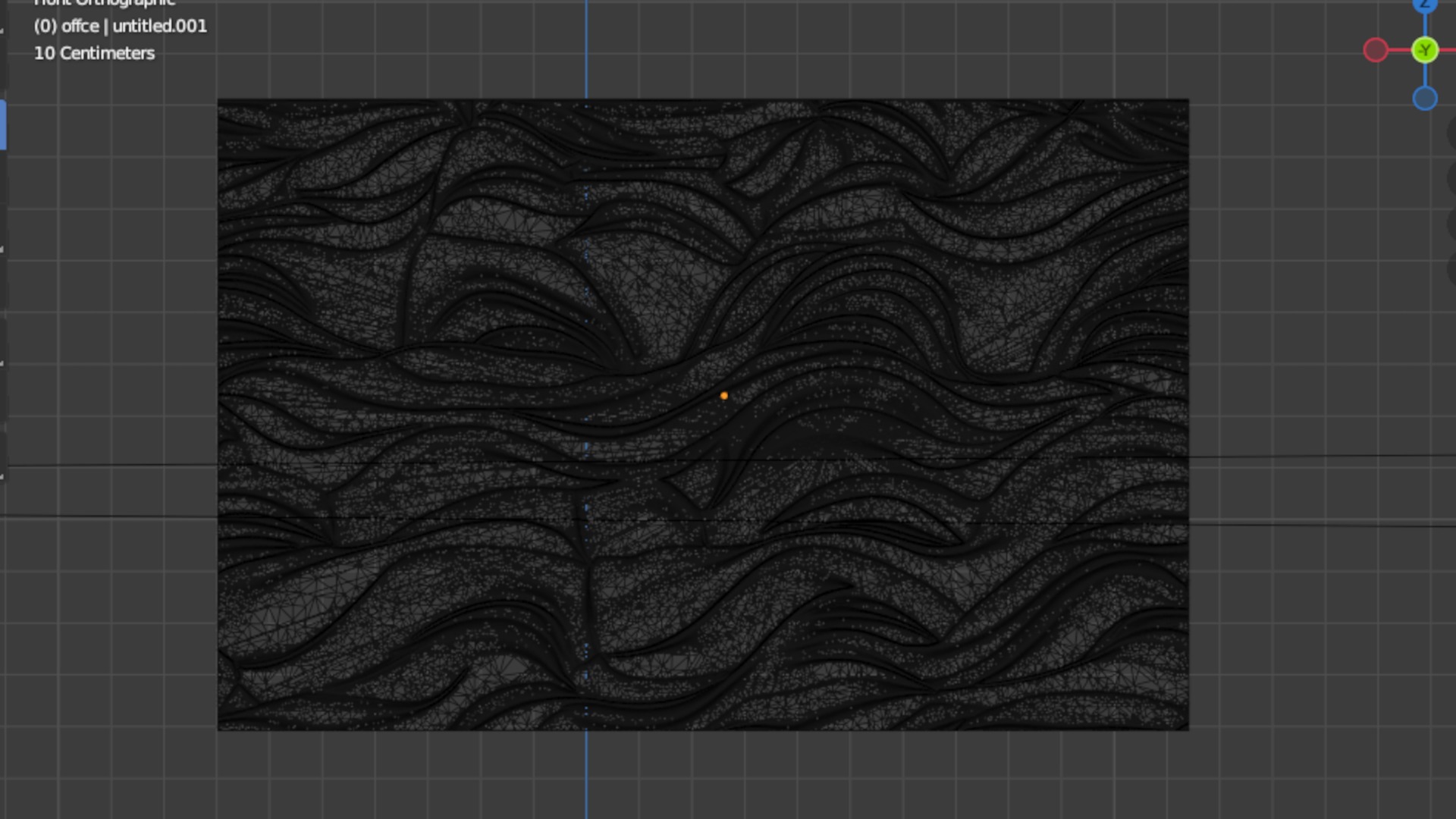Viewport: 1456px width, 819px height.
Task: Click the blue vertical Z axis line below the mesh
Action: [586, 773]
